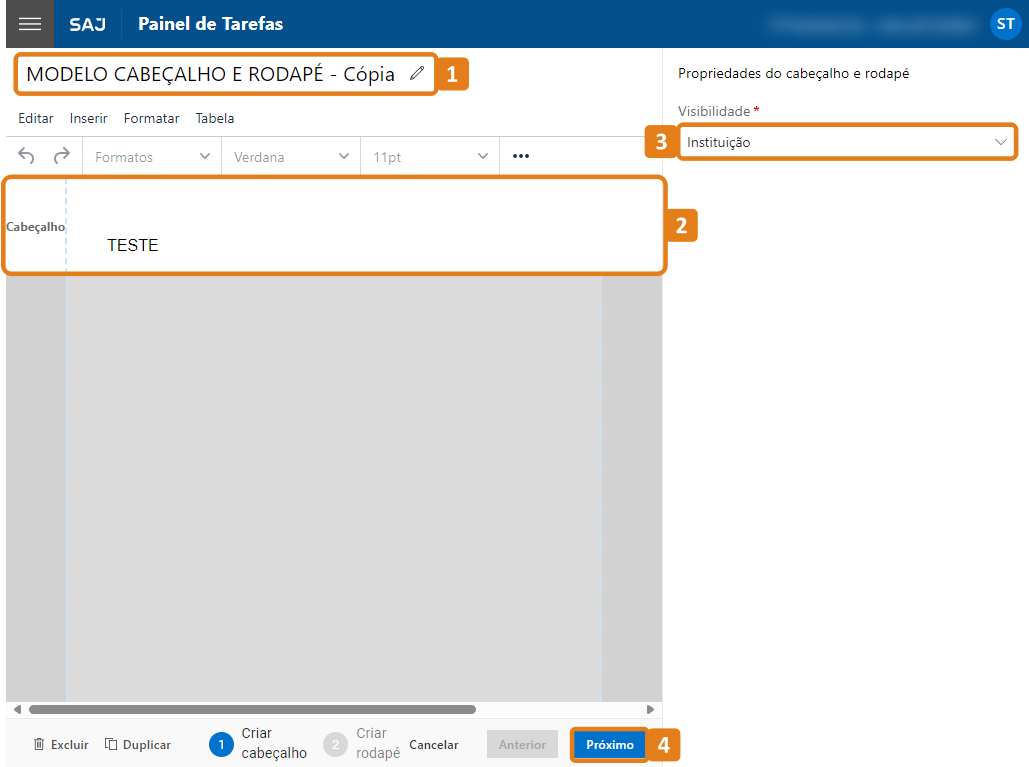This screenshot has width=1029, height=767.
Task: Click the Próximo button
Action: [610, 745]
